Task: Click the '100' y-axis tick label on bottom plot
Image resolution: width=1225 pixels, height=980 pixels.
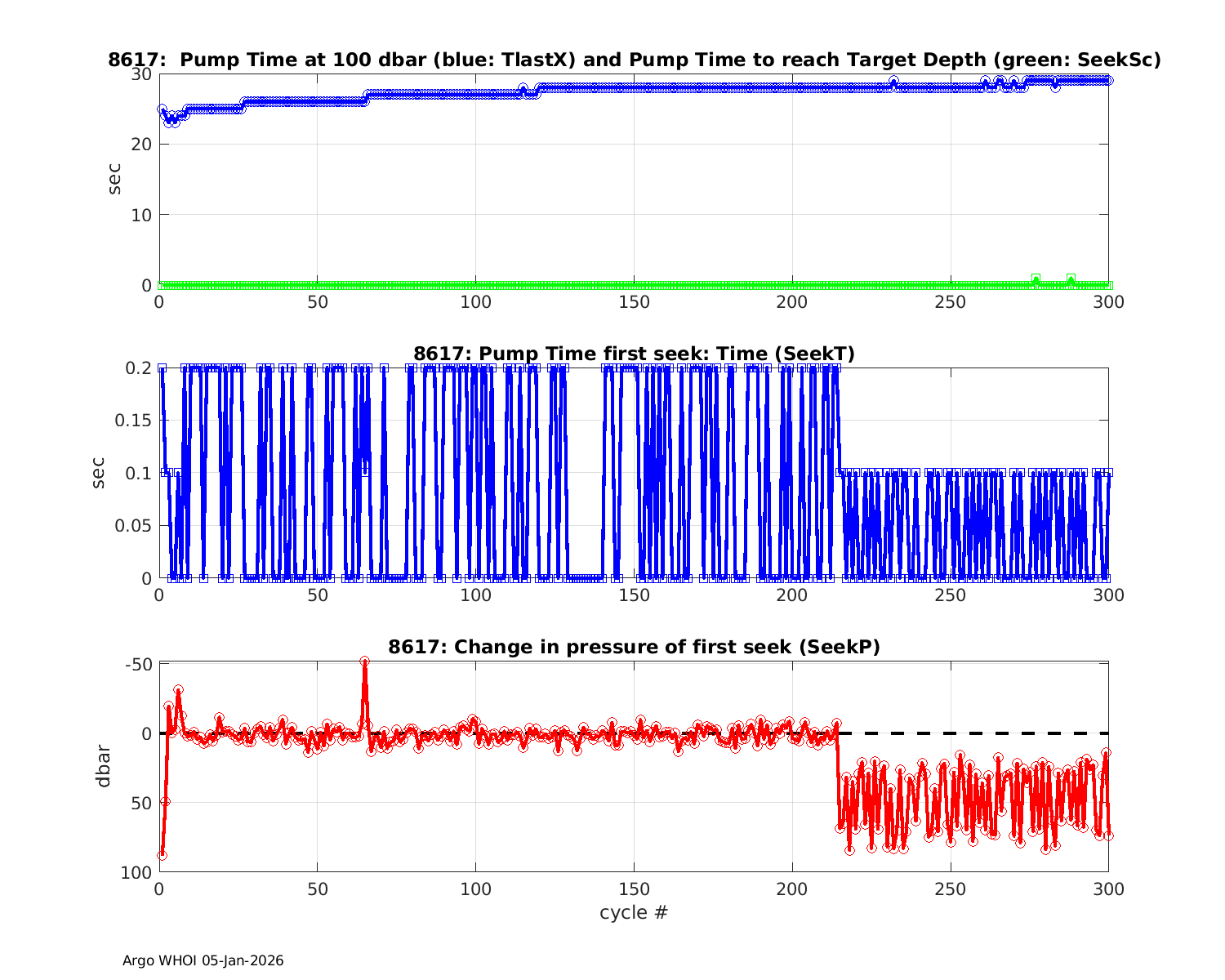Action: pos(138,872)
